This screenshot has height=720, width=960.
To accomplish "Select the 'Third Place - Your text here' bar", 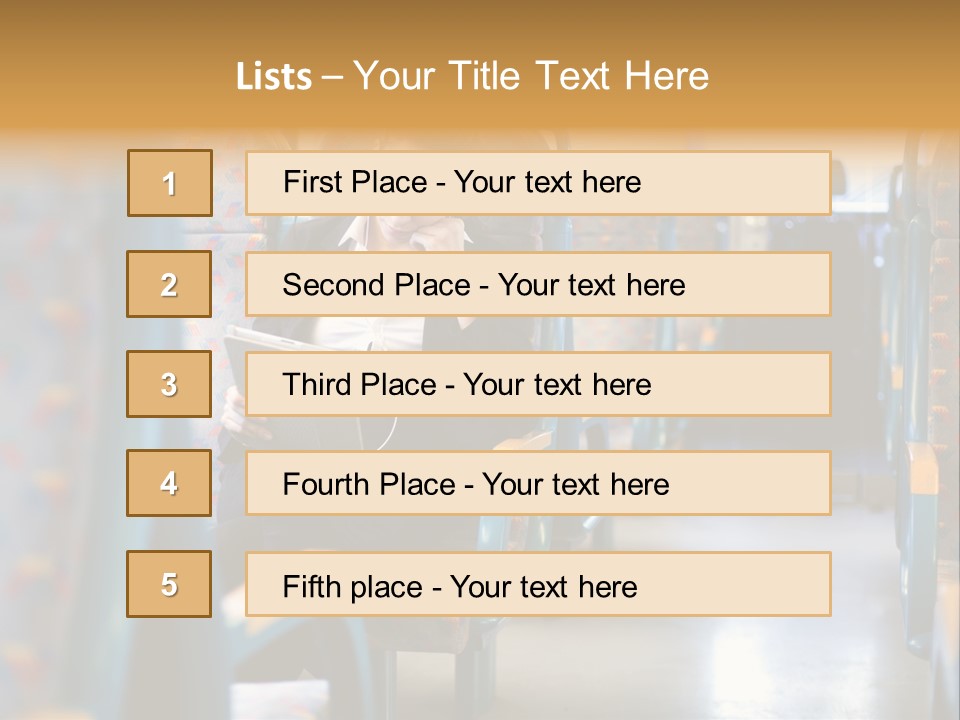I will tap(538, 384).
